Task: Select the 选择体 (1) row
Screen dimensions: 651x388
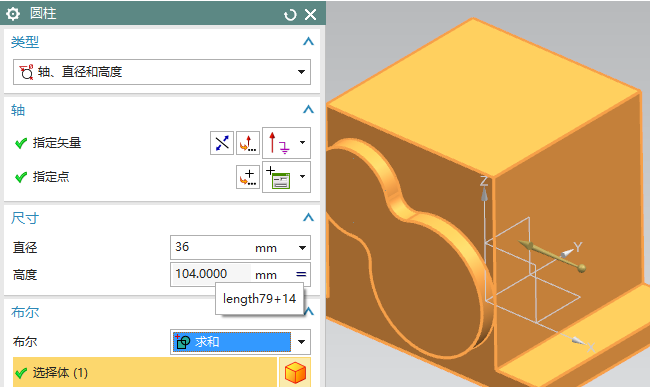Action: (x=145, y=372)
